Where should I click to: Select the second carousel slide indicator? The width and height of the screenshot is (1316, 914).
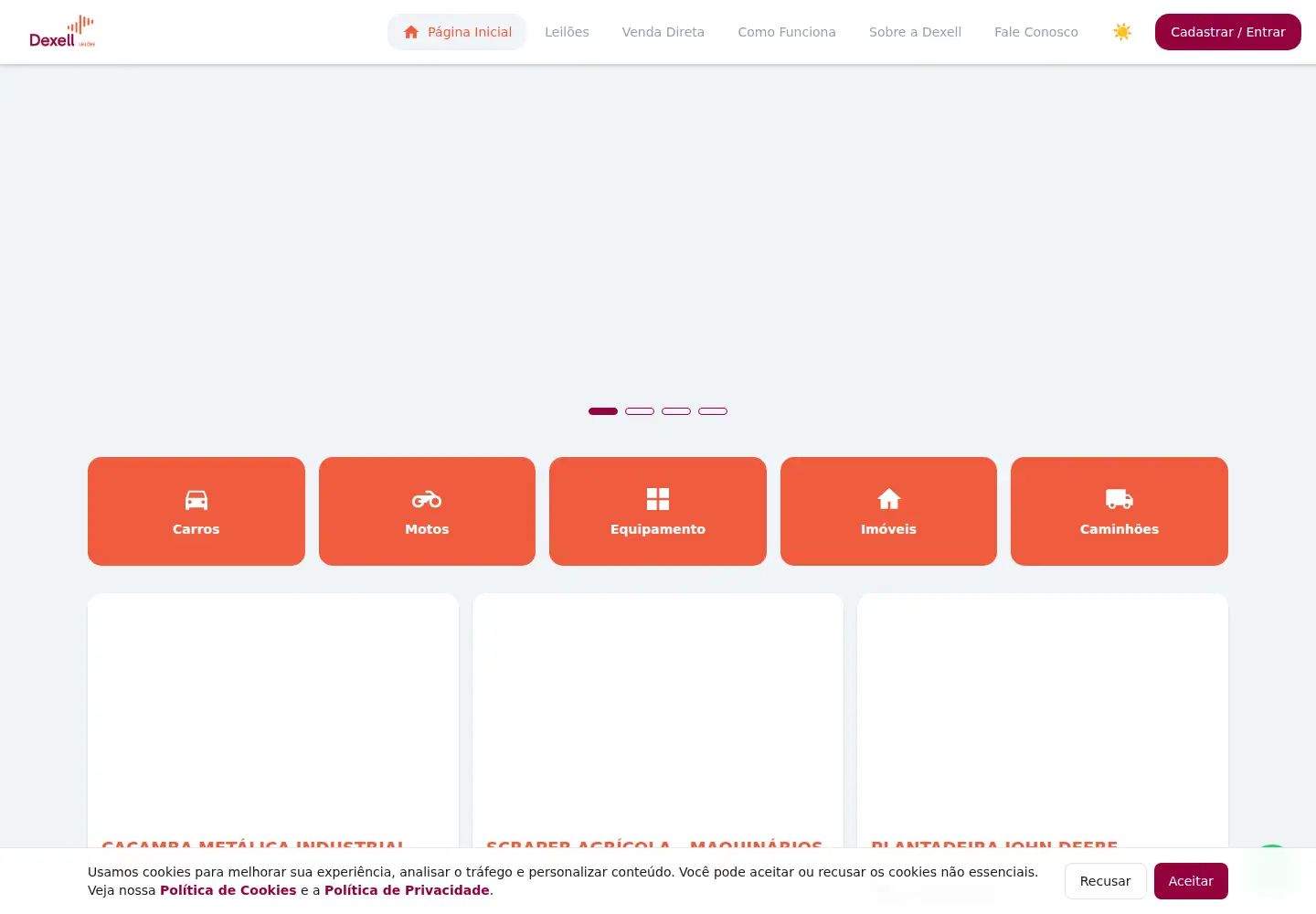pos(640,411)
